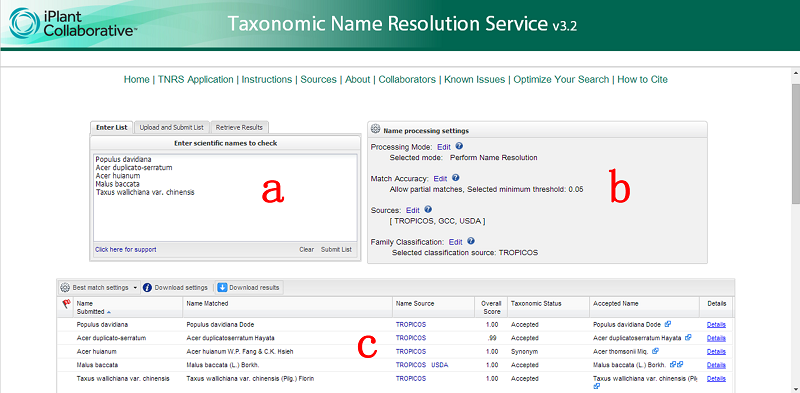Edit the Processing Mode setting
Viewport: 800px width, 393px height.
(x=444, y=146)
